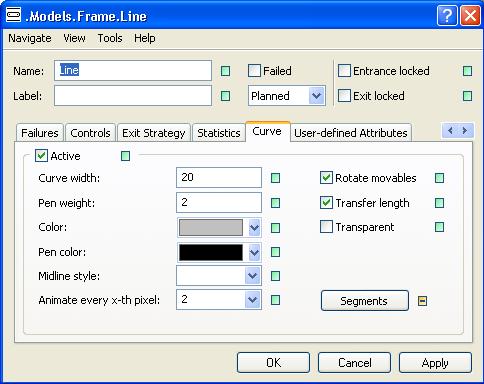Toggle inheritance square for Pen weight

click(x=275, y=203)
